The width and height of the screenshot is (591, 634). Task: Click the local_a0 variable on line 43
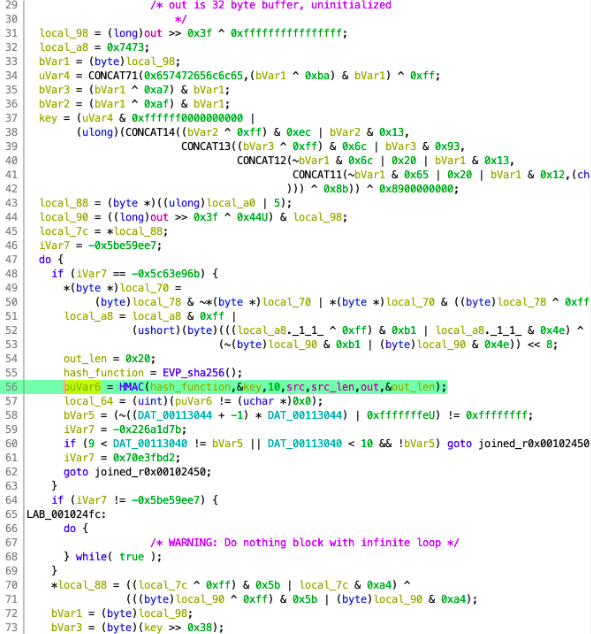(x=231, y=203)
